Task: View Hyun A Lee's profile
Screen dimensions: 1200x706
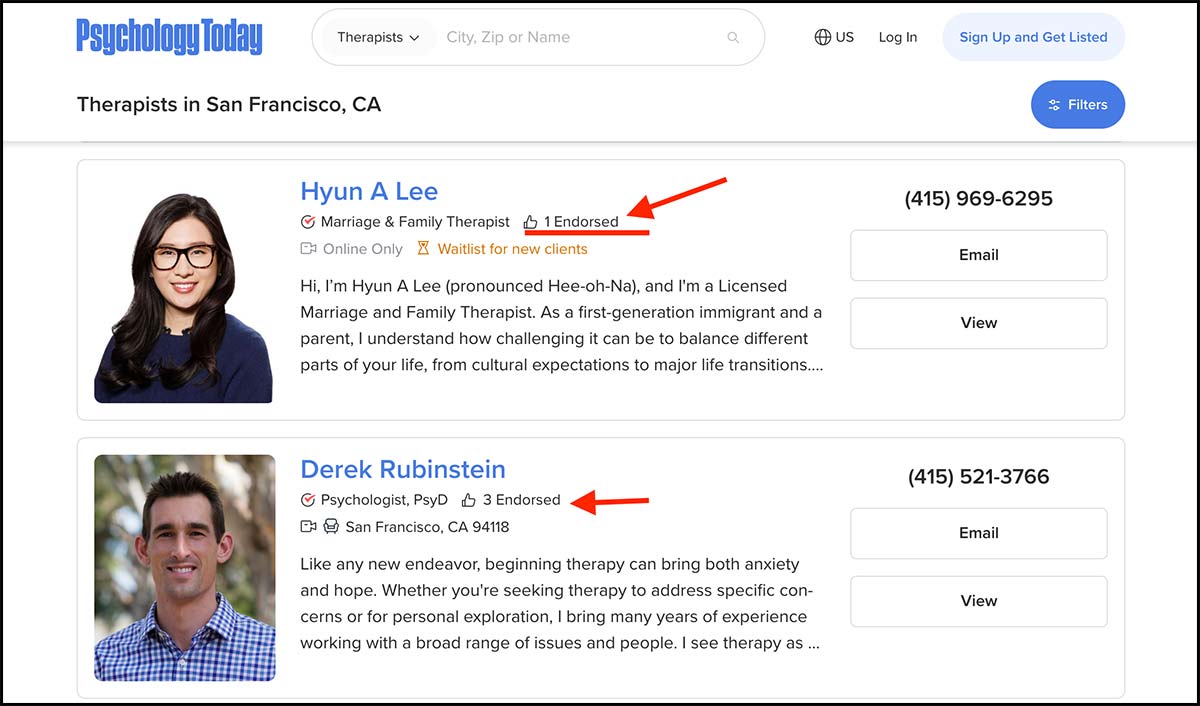Action: tap(978, 323)
